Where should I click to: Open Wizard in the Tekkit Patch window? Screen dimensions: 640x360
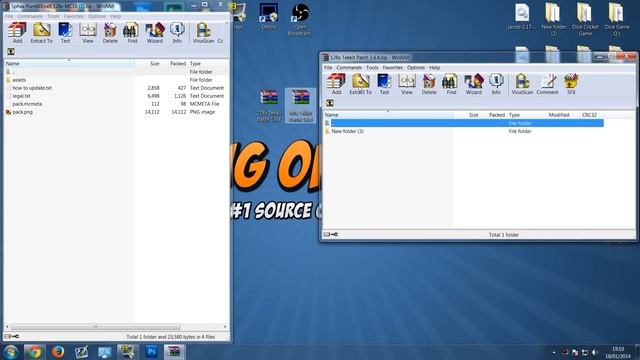pos(473,84)
